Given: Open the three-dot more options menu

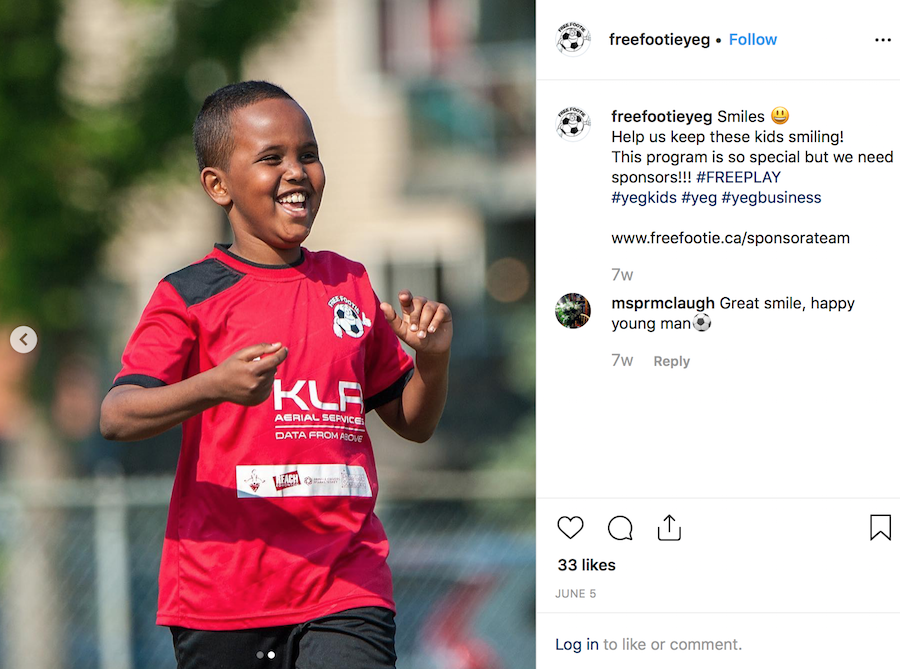Looking at the screenshot, I should click(883, 40).
